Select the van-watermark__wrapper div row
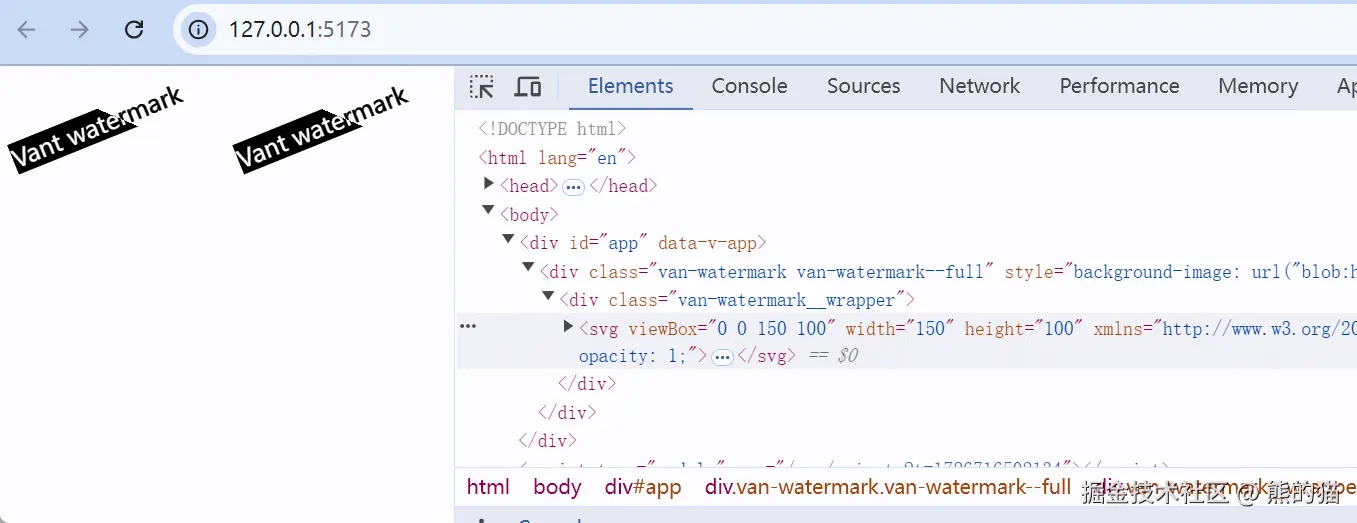Screen dimensions: 1357x523 [x=737, y=299]
